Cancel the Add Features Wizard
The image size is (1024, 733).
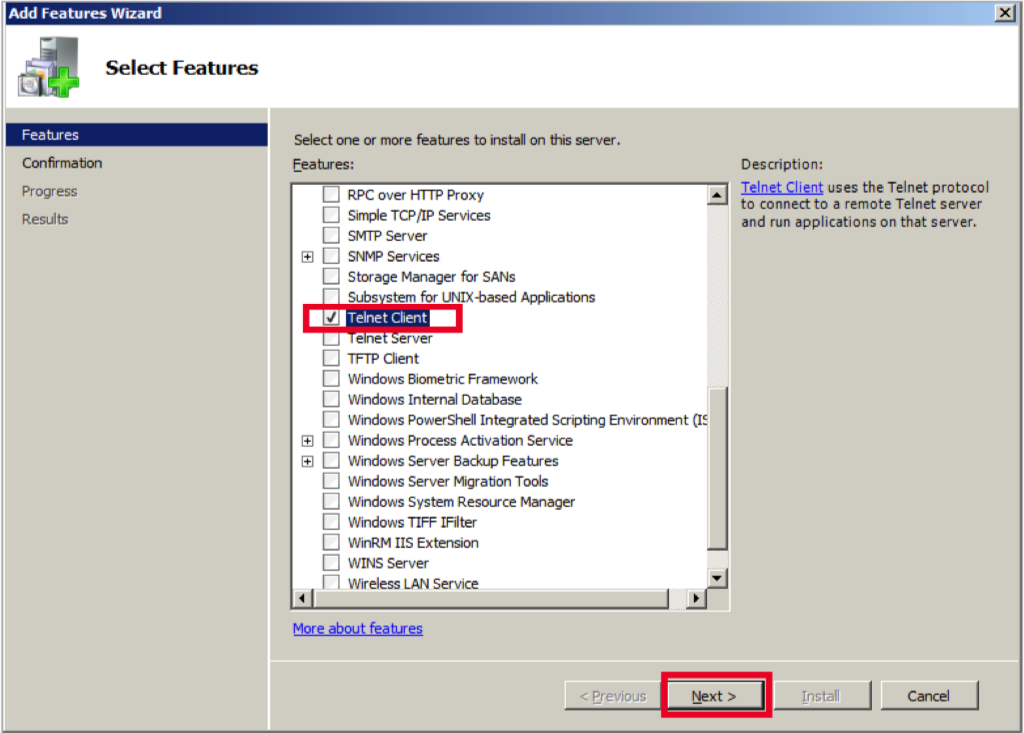tap(929, 696)
